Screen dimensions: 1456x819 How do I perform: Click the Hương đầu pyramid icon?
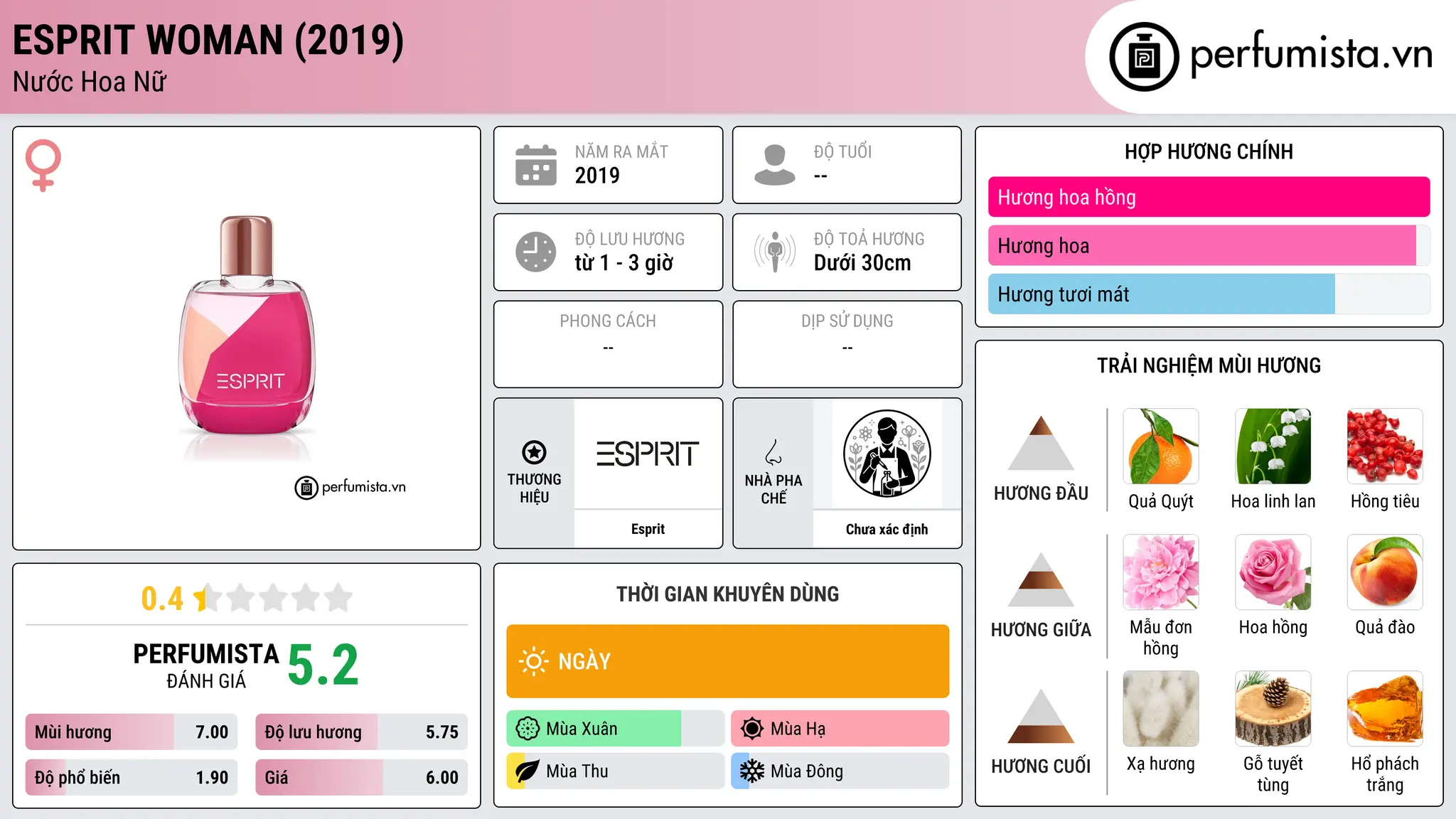point(1041,443)
